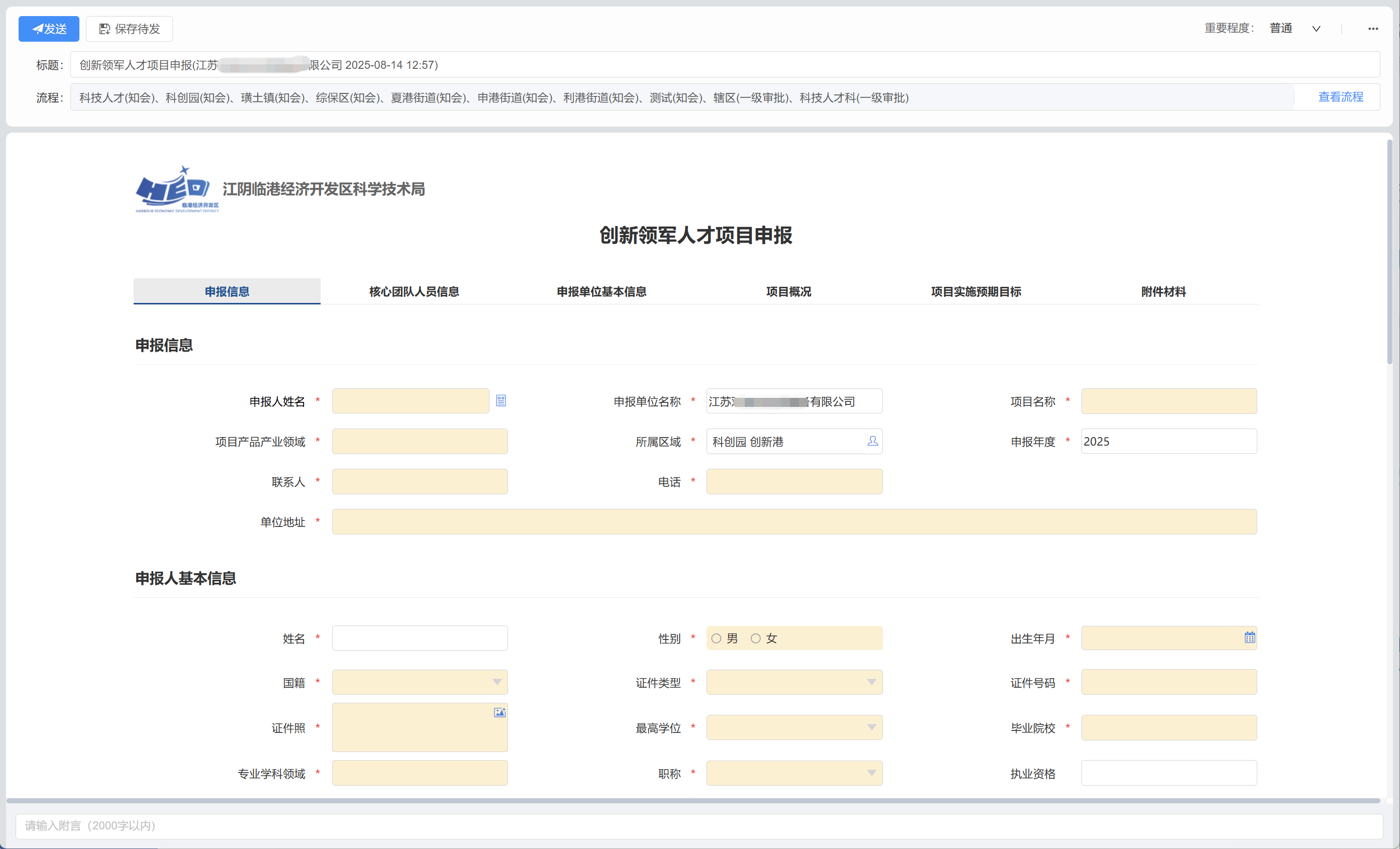Click the person icon in 所属区域 field

[872, 441]
